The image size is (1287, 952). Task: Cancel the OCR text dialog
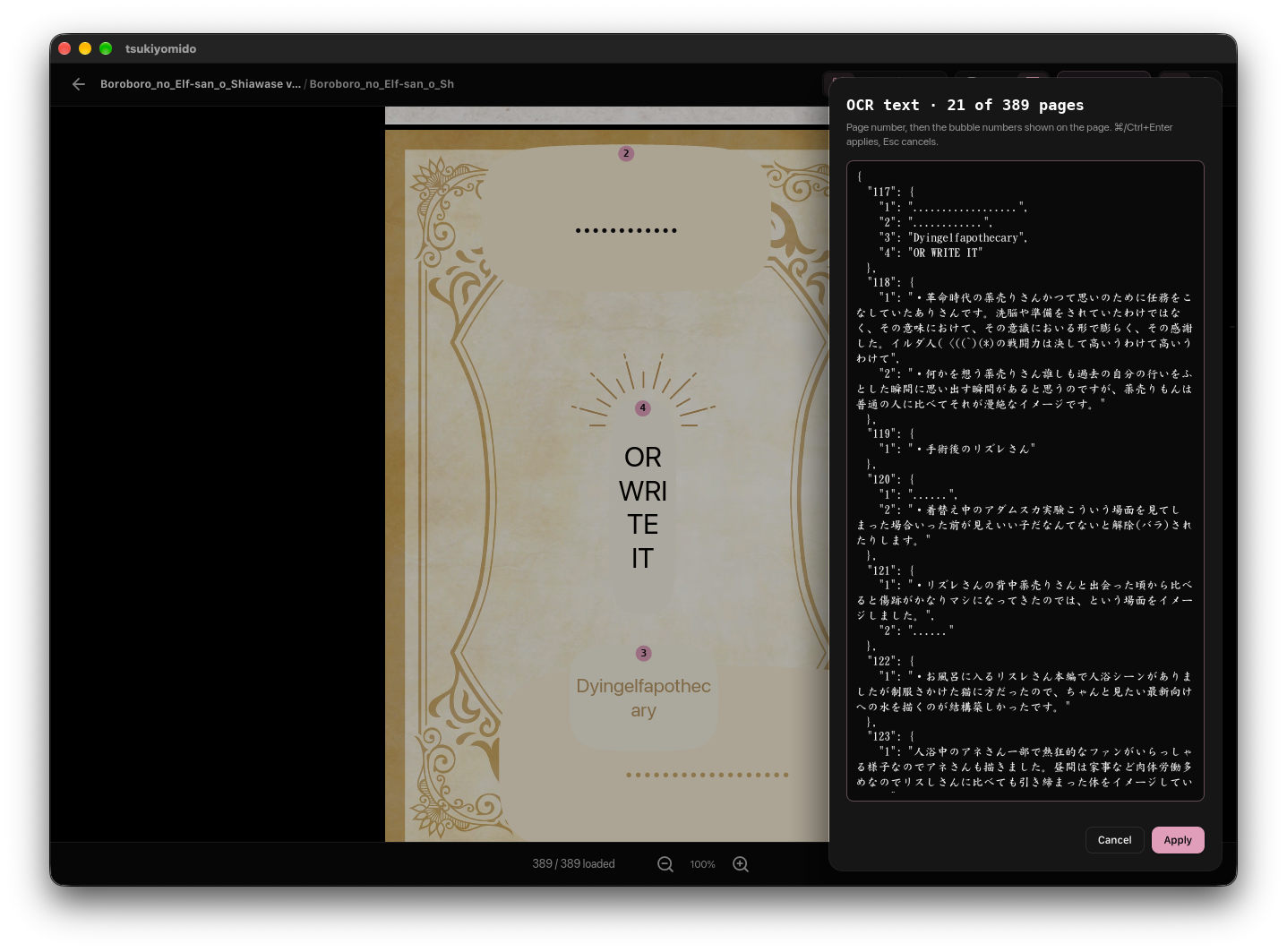coord(1114,840)
